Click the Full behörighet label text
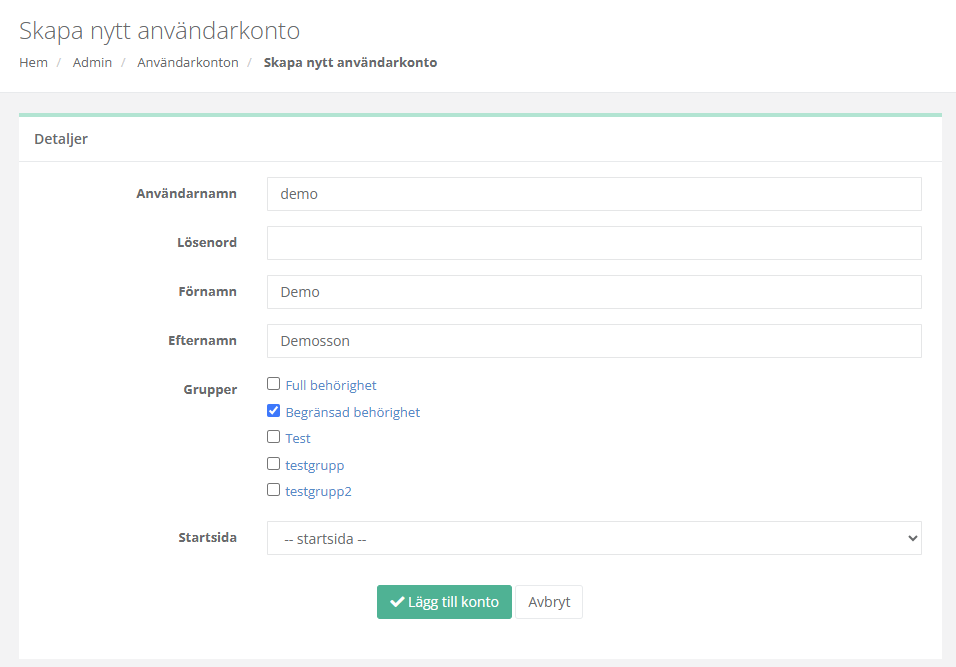The height and width of the screenshot is (667, 956). [x=331, y=385]
